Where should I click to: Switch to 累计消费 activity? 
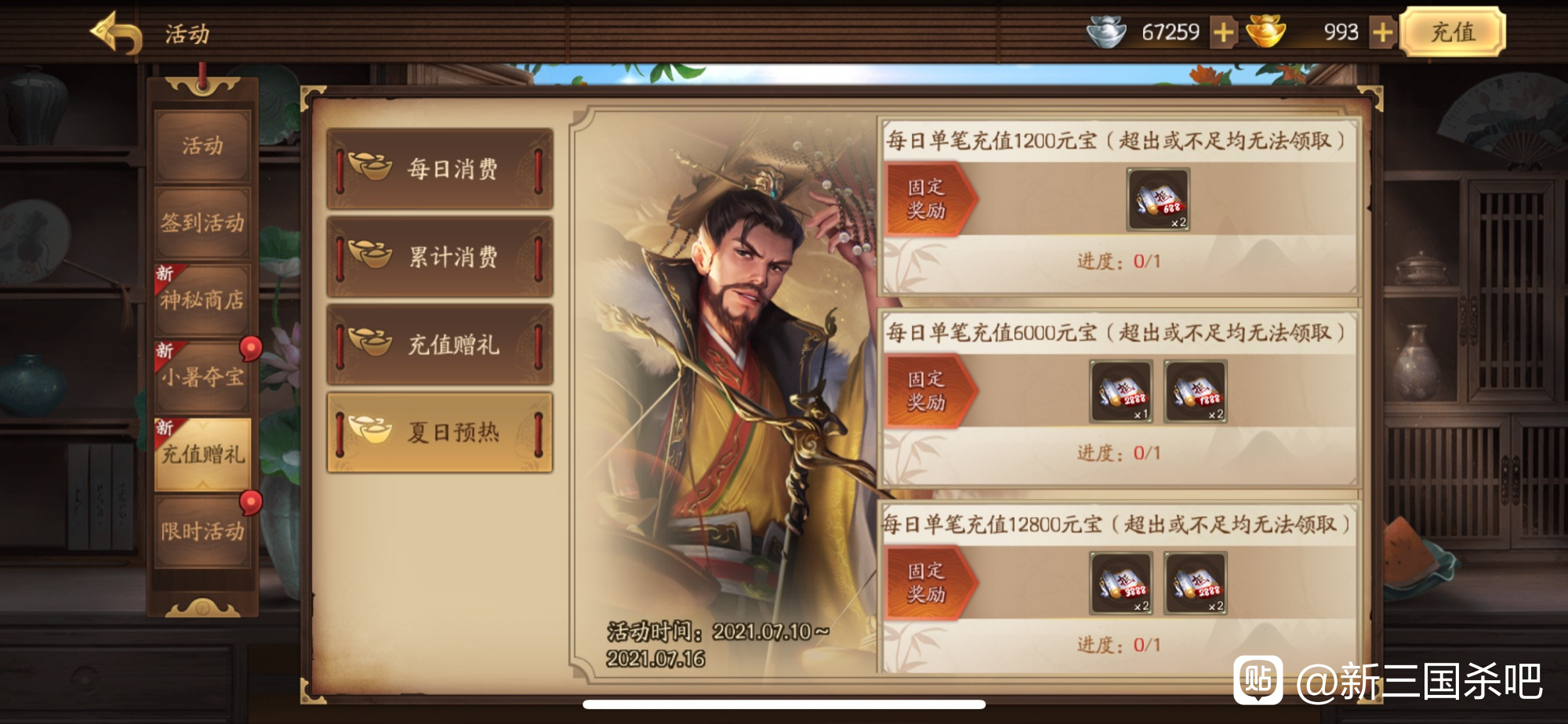coord(440,256)
